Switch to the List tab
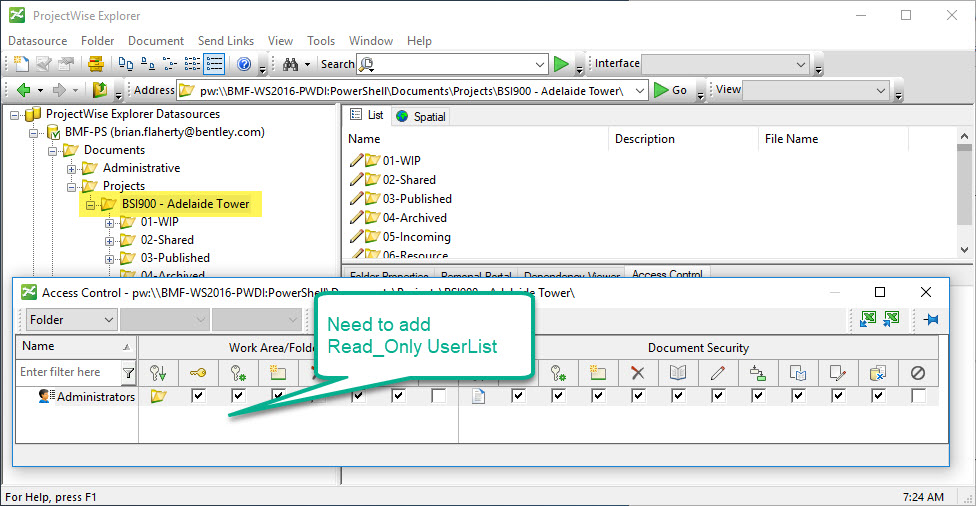Screen dimensions: 976x506 coord(367,115)
